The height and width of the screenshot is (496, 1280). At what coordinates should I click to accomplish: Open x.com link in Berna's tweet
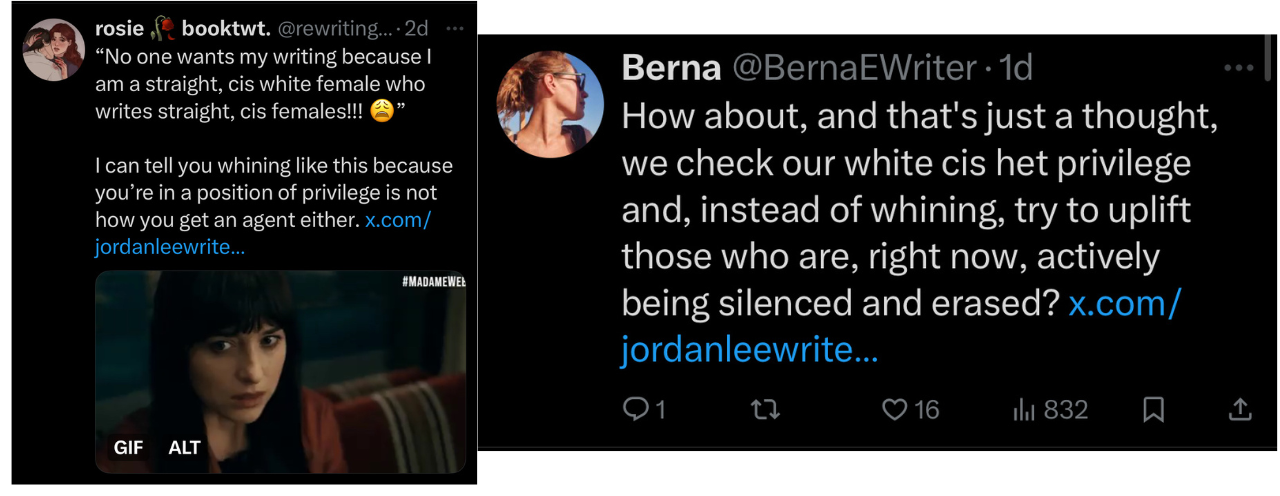[x=1124, y=303]
